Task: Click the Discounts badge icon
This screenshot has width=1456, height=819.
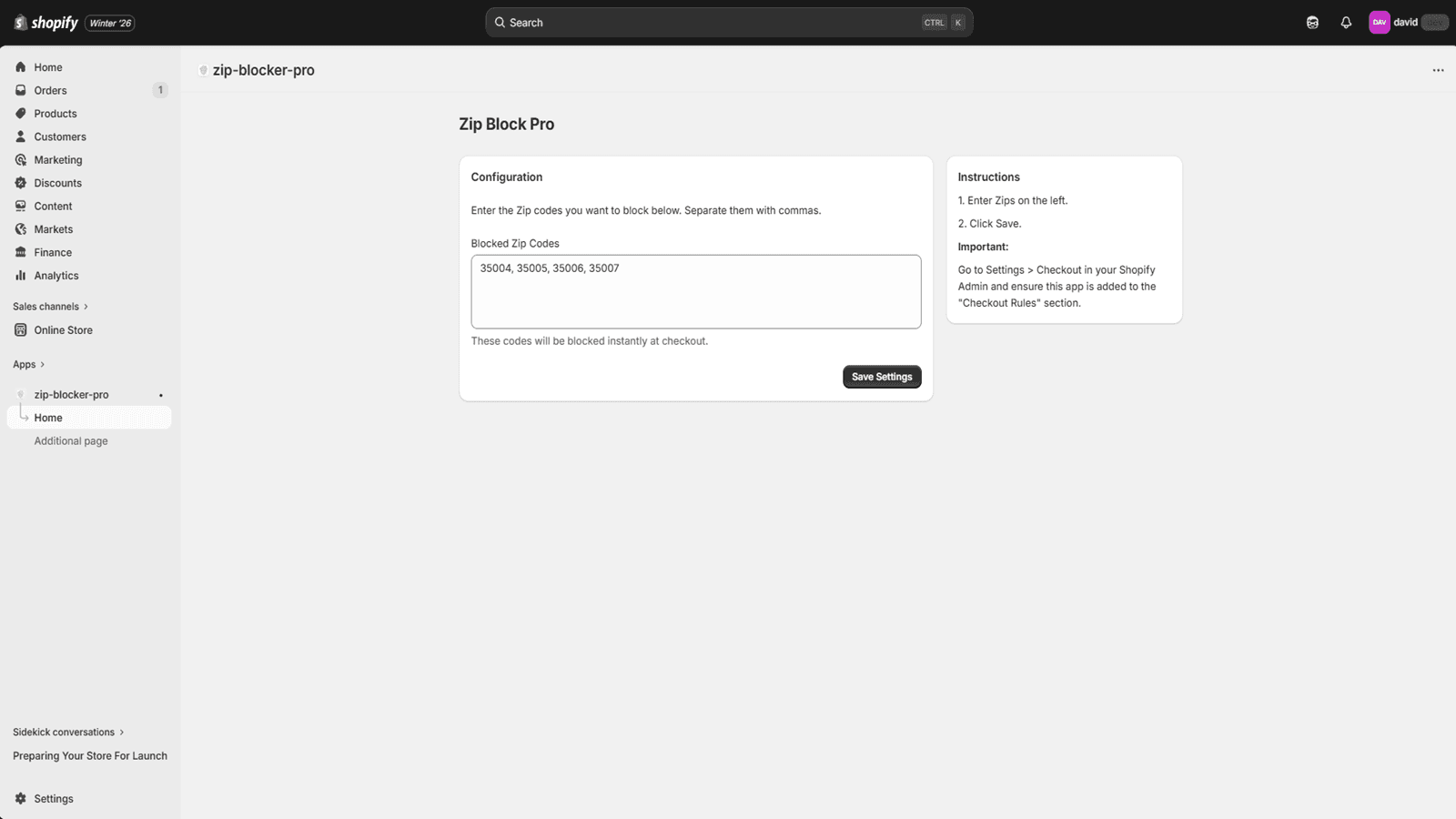Action: click(x=21, y=183)
